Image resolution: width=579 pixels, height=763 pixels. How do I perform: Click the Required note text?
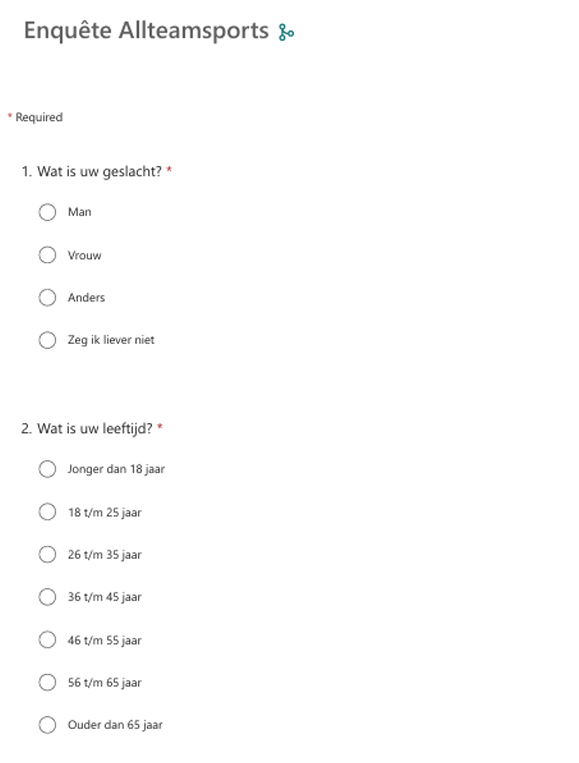coord(39,117)
